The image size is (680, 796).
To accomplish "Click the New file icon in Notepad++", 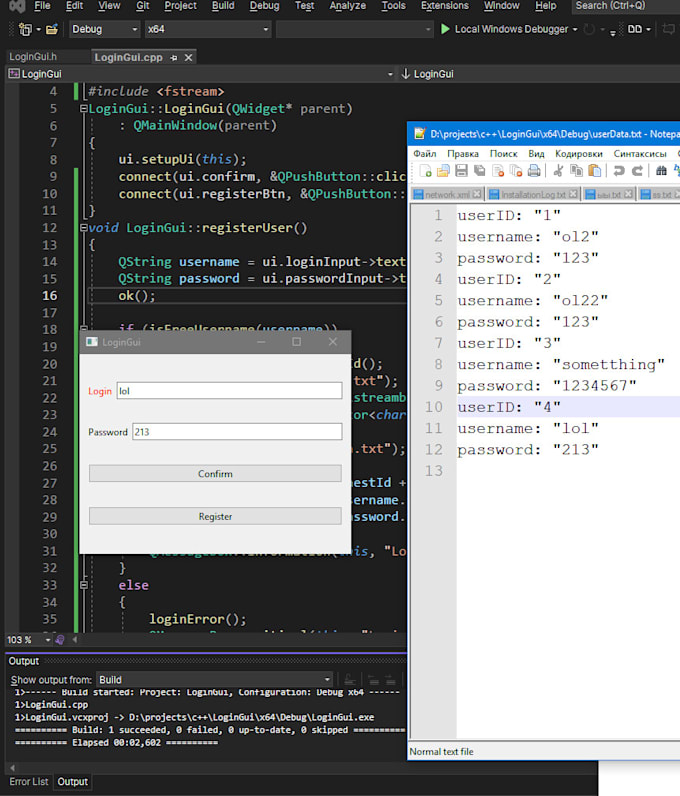I will tap(426, 171).
